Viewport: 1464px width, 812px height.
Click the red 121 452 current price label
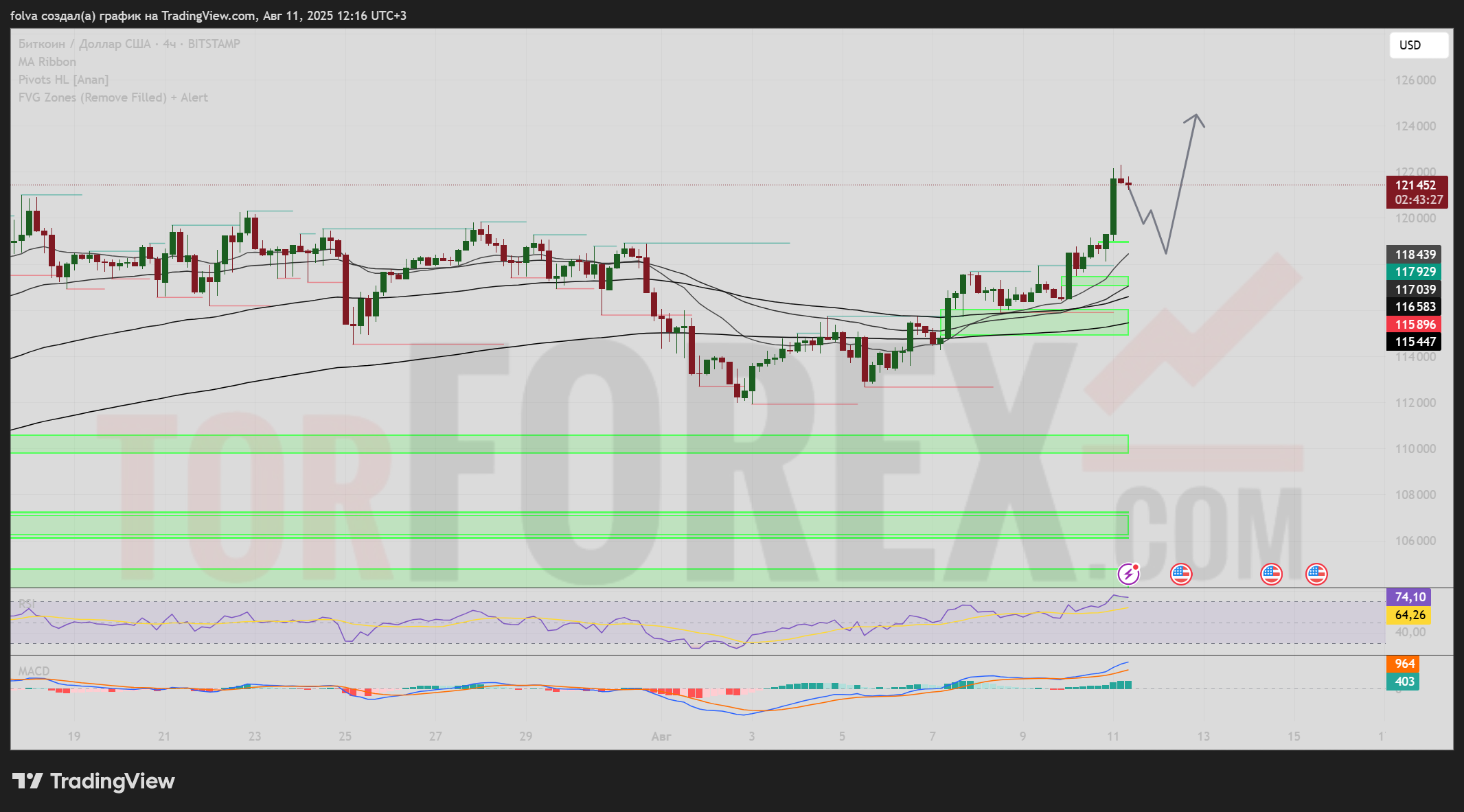tap(1415, 185)
